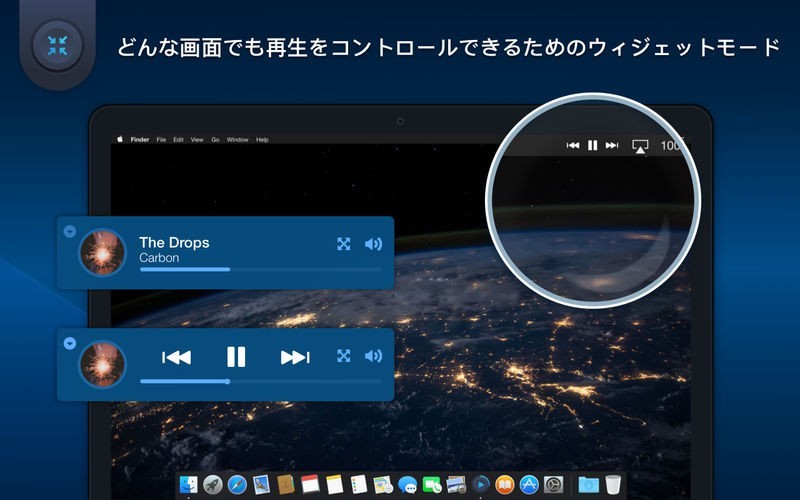Open dropdown arrow on The Drops widget
Viewport: 800px width, 500px height.
(x=69, y=231)
